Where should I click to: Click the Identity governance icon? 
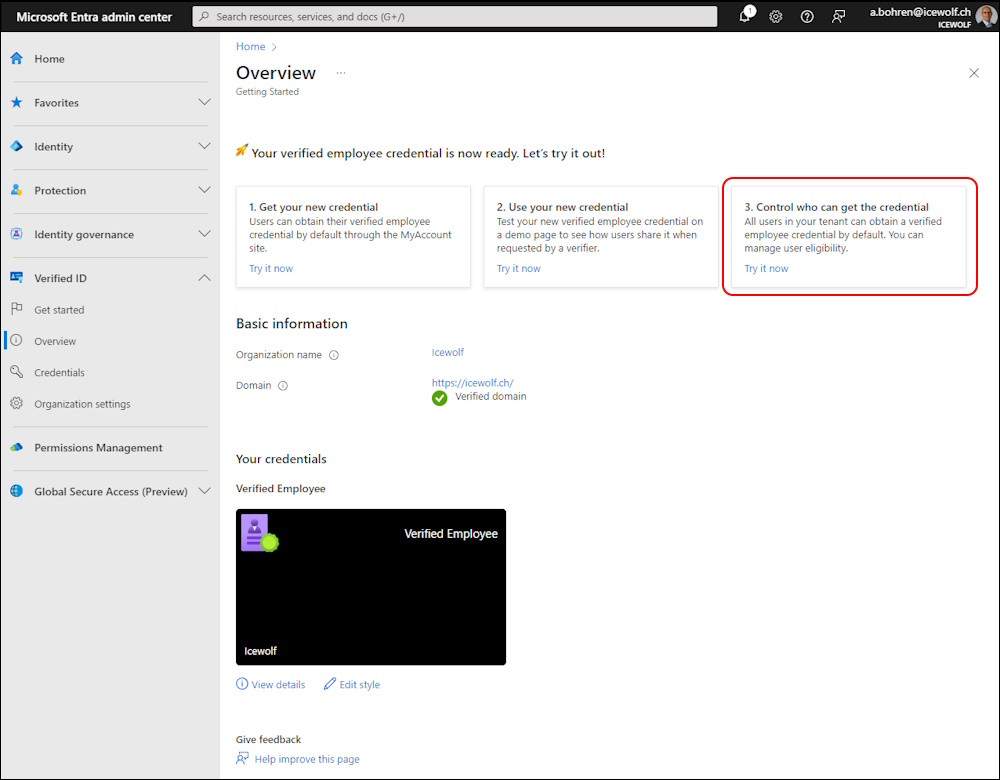pos(17,234)
